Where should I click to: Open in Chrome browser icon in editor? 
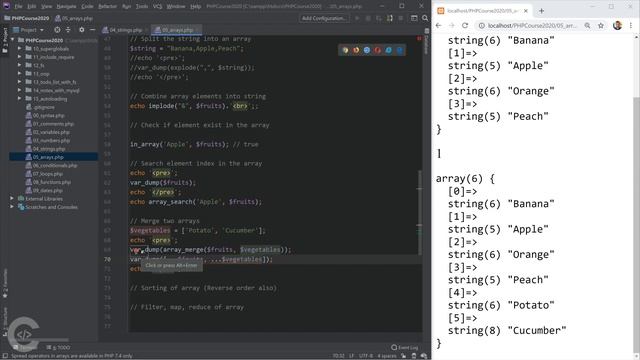pyautogui.click(x=345, y=50)
